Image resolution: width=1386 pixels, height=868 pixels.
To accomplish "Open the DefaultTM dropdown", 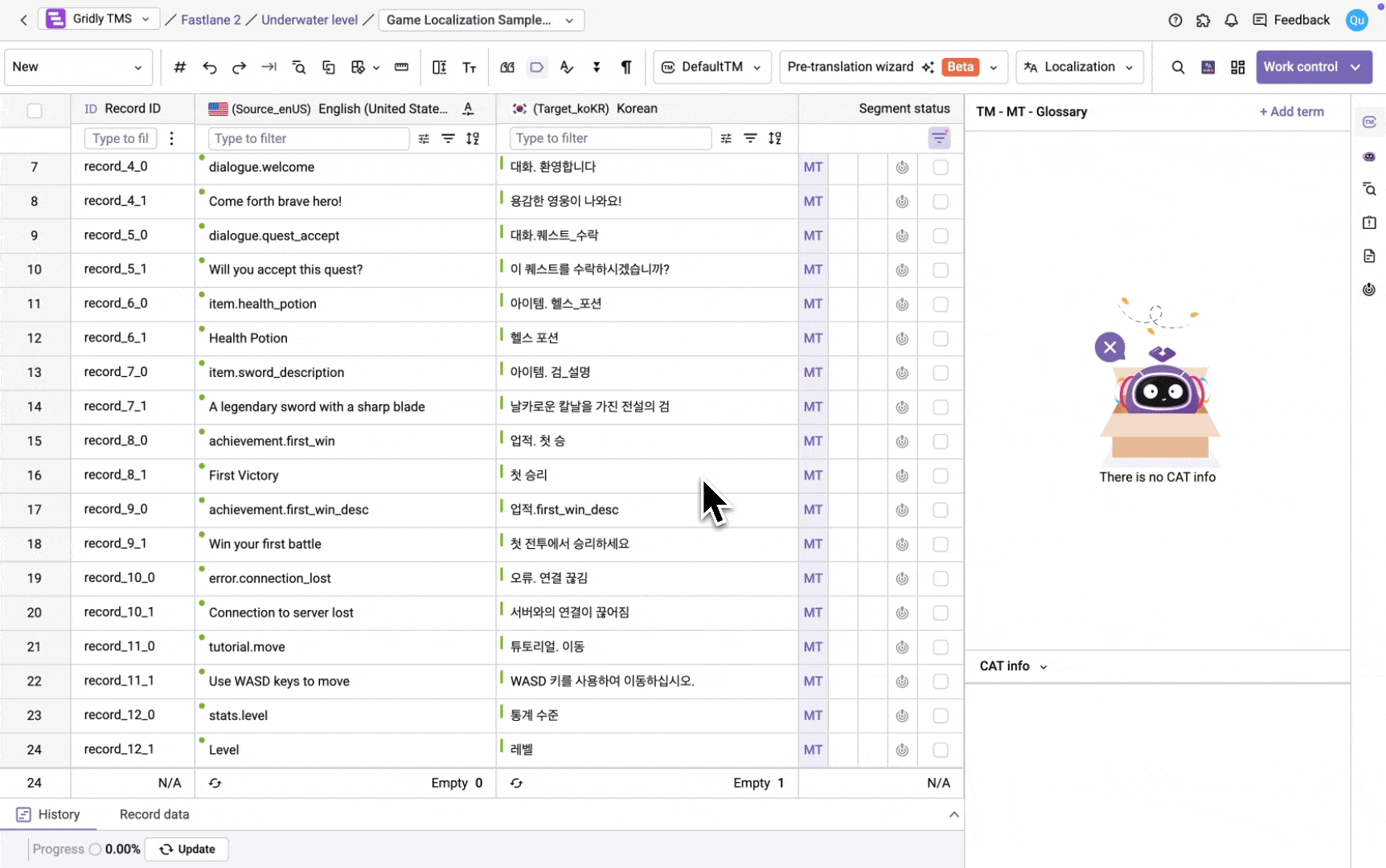I will click(x=712, y=68).
